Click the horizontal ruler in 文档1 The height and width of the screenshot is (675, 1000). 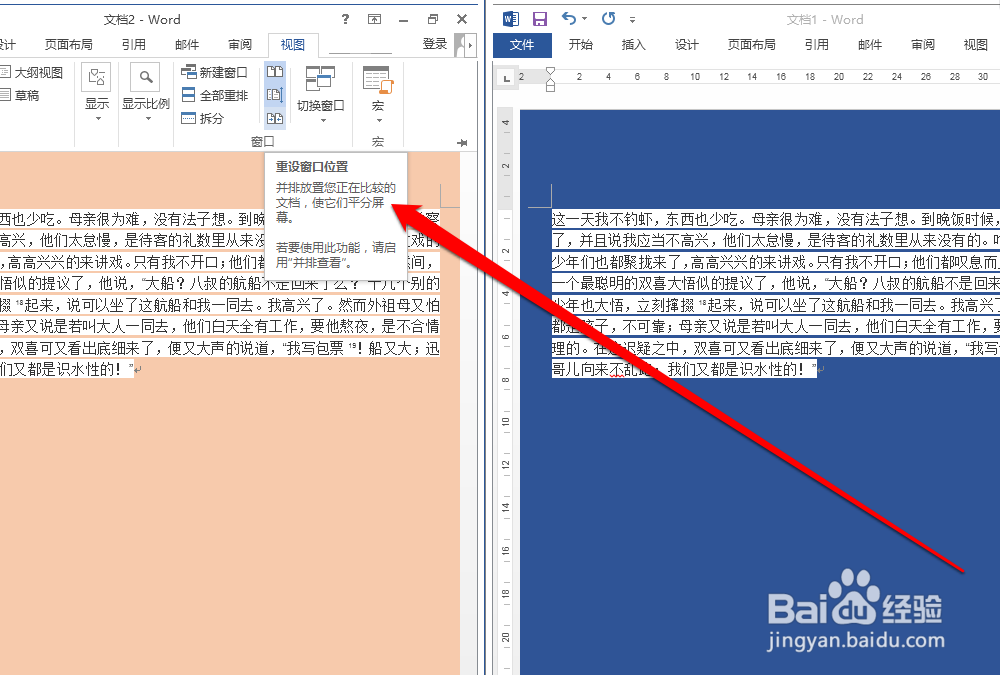759,77
